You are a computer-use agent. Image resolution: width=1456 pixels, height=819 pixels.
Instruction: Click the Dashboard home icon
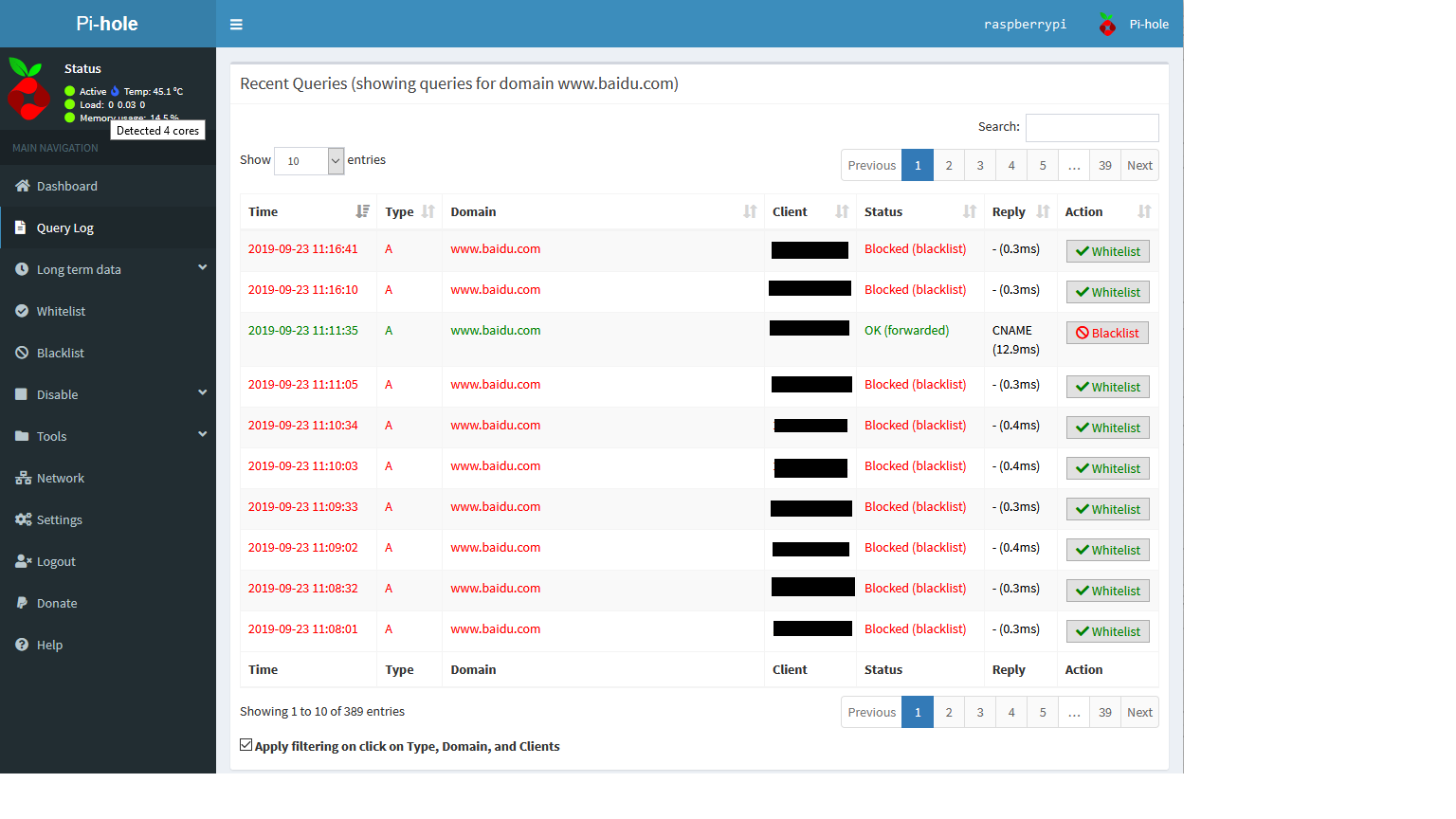point(23,186)
